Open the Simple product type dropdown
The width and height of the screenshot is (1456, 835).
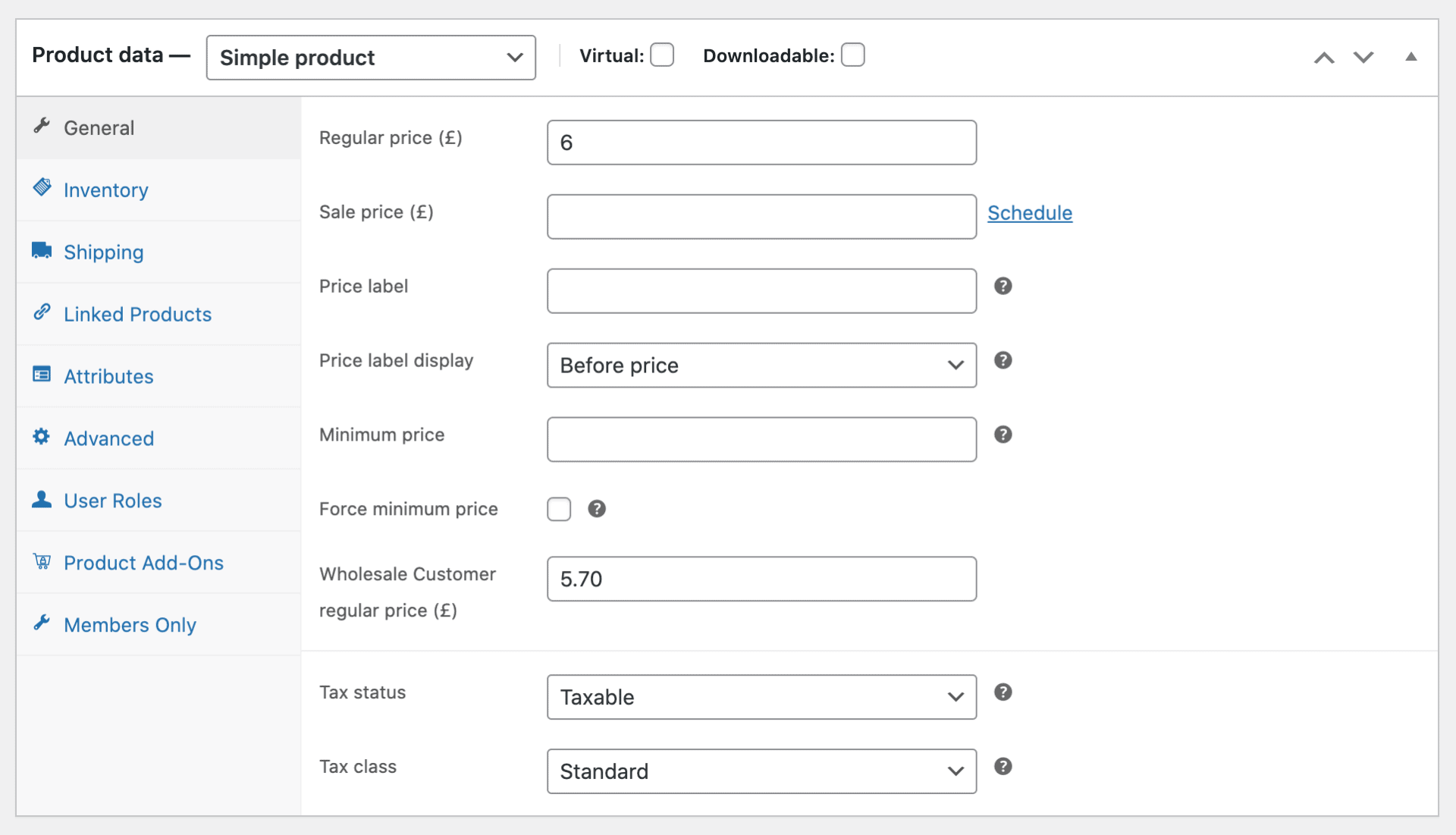pyautogui.click(x=371, y=58)
